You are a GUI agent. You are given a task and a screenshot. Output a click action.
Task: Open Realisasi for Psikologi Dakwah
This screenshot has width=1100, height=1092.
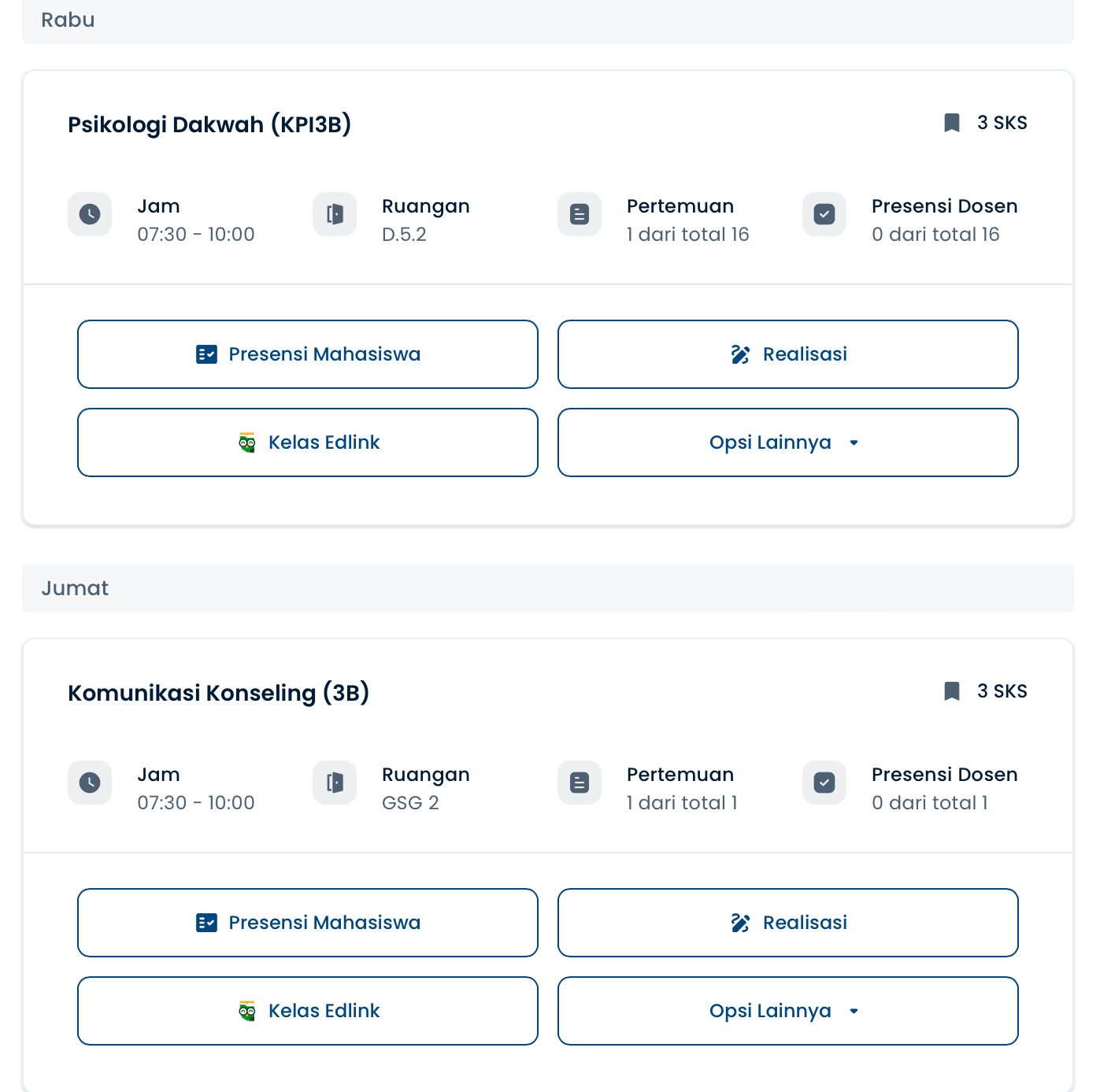[x=787, y=354]
